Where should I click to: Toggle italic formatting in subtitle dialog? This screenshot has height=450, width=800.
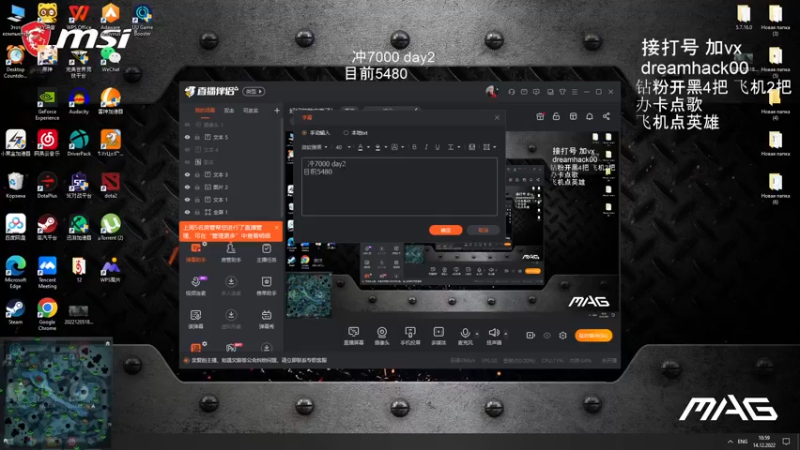tap(426, 147)
